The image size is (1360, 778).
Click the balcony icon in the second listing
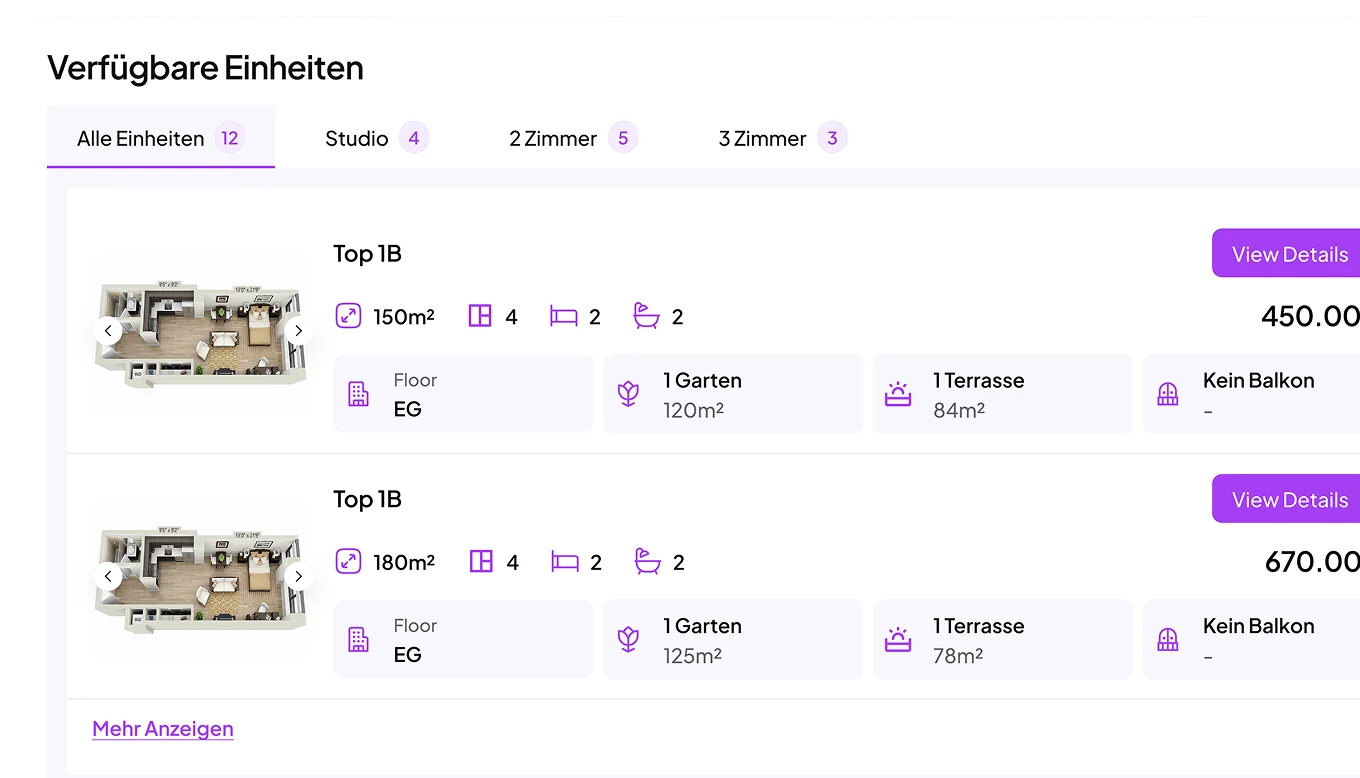(x=1168, y=640)
